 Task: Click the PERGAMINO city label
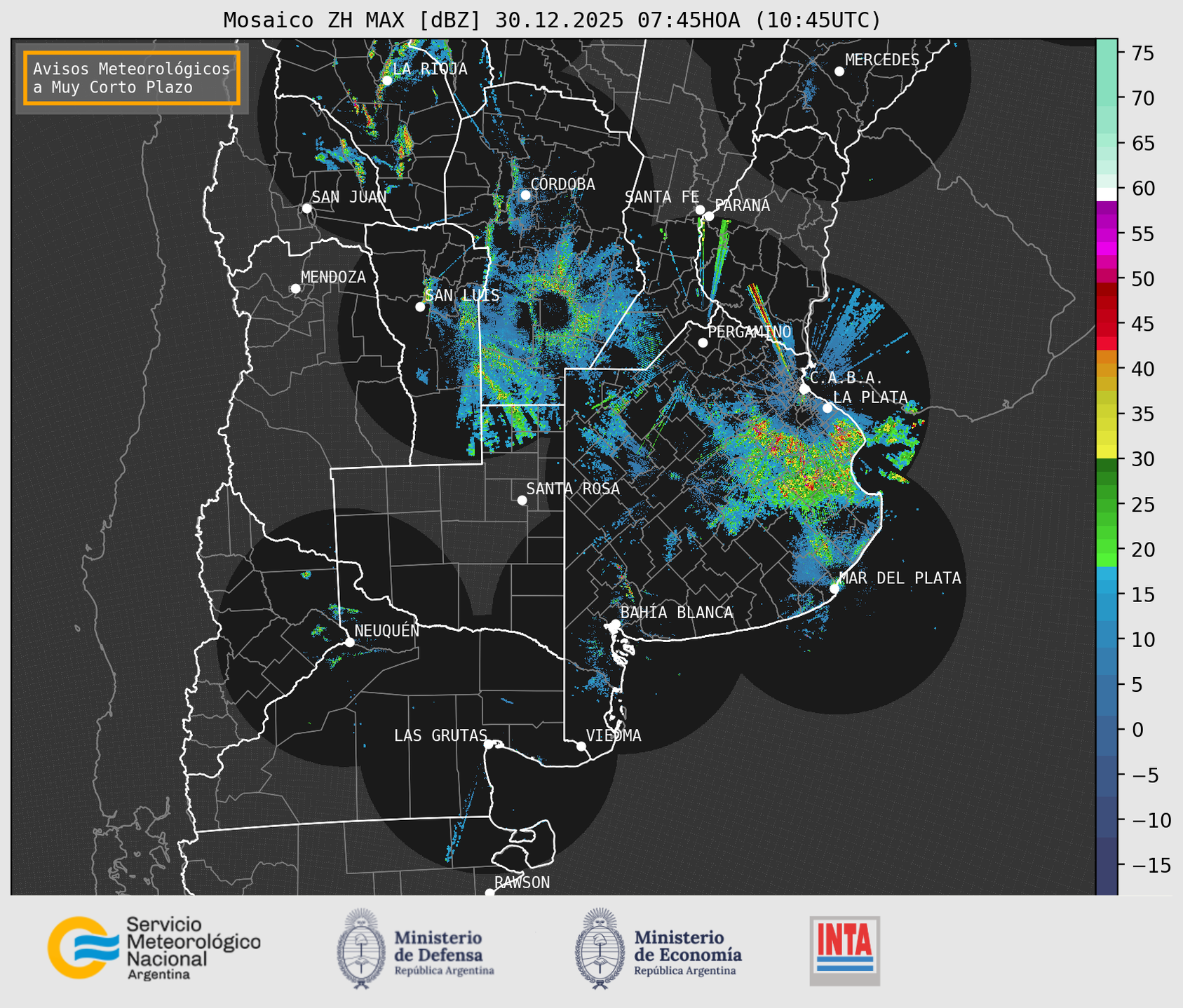(749, 332)
